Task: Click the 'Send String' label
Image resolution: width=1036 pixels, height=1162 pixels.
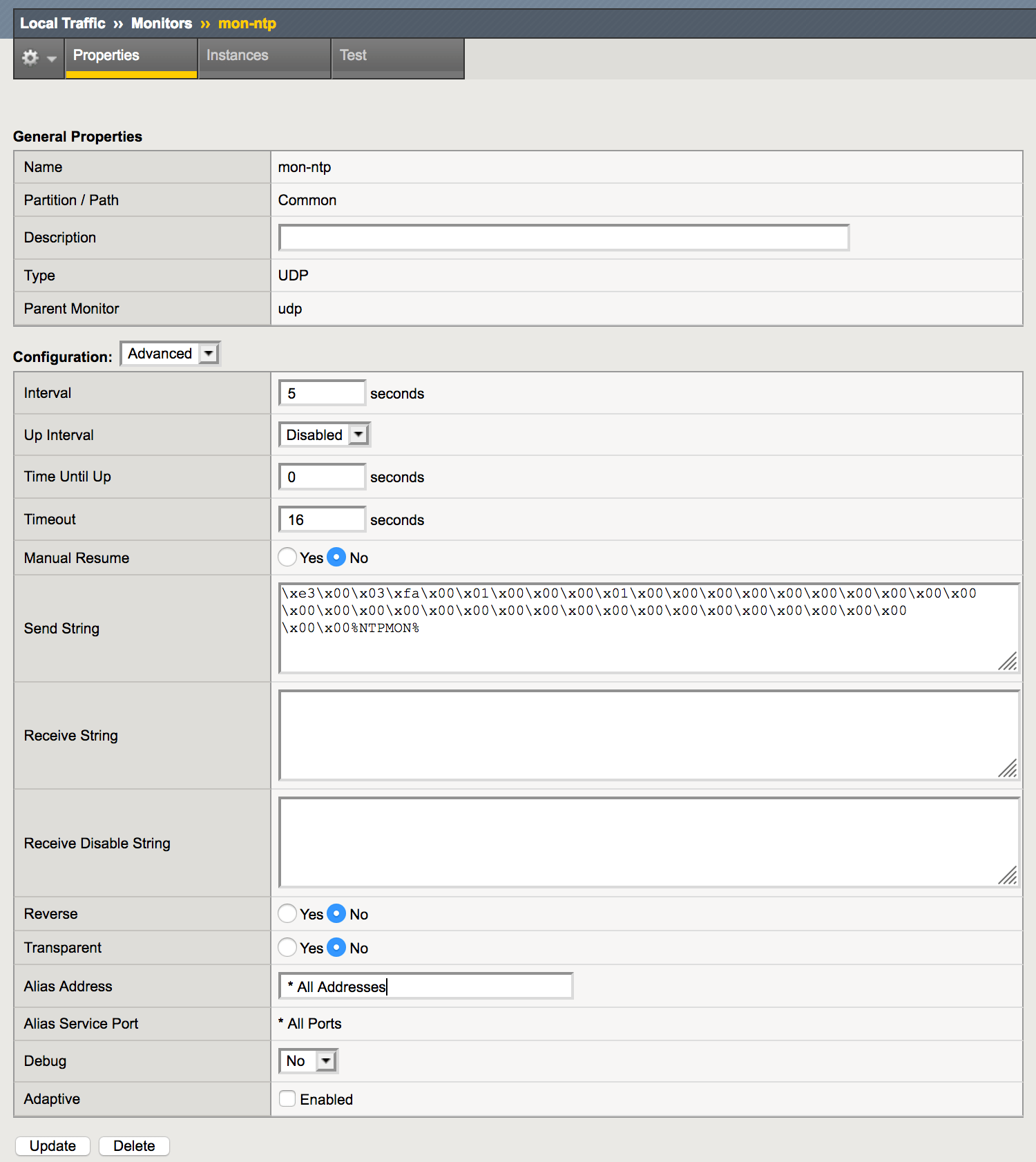Action: pos(61,629)
